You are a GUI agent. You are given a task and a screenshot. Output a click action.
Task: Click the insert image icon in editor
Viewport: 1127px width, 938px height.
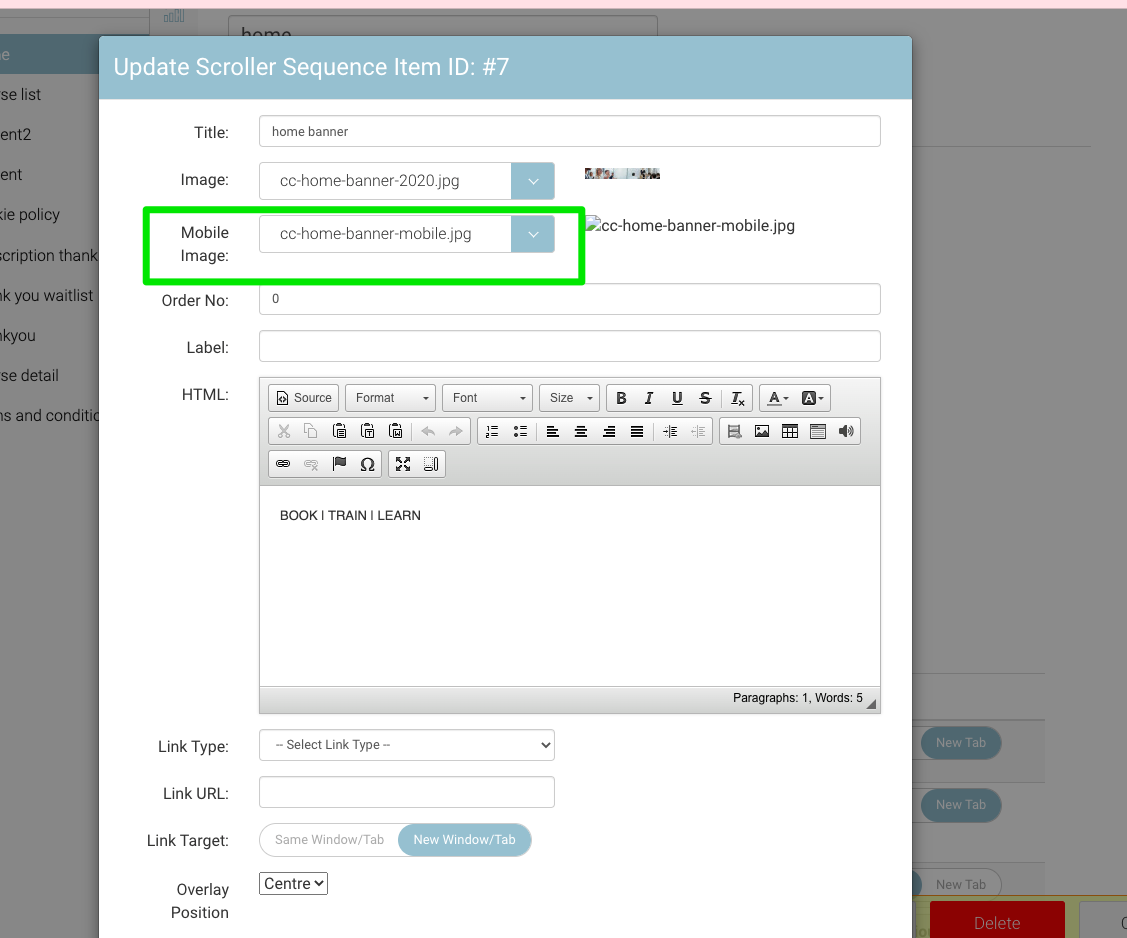[x=762, y=431]
